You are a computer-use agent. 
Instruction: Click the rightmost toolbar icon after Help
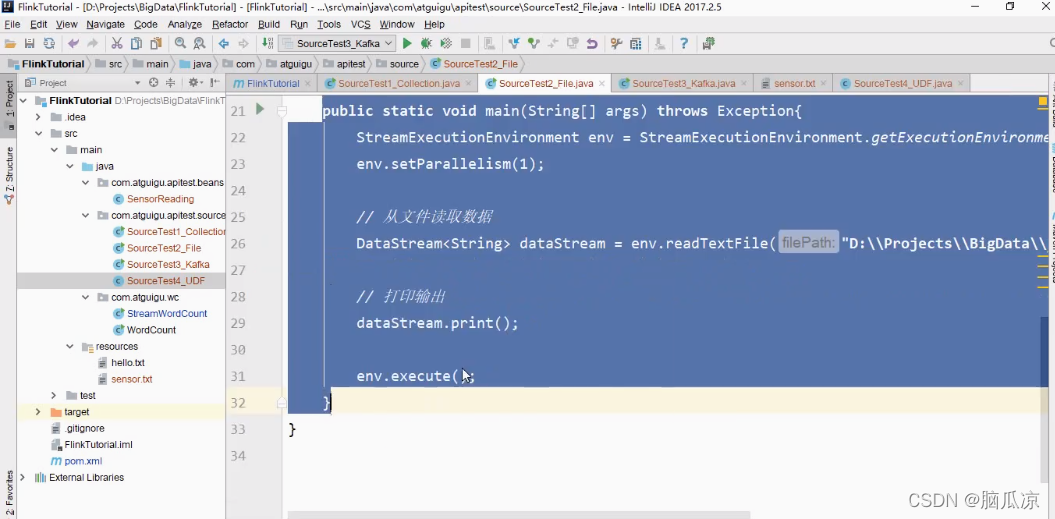[x=708, y=44]
